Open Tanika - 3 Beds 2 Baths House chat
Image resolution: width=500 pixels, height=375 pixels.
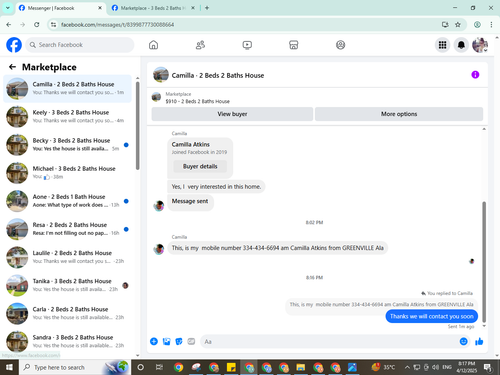coord(68,285)
